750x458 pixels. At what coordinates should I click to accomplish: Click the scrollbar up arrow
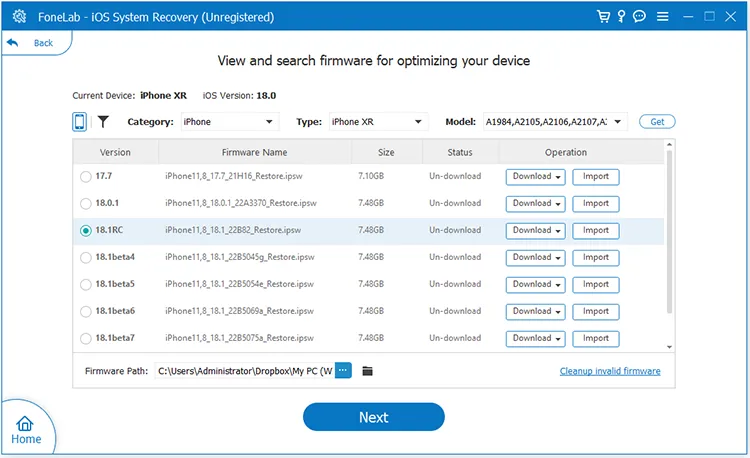coord(669,144)
